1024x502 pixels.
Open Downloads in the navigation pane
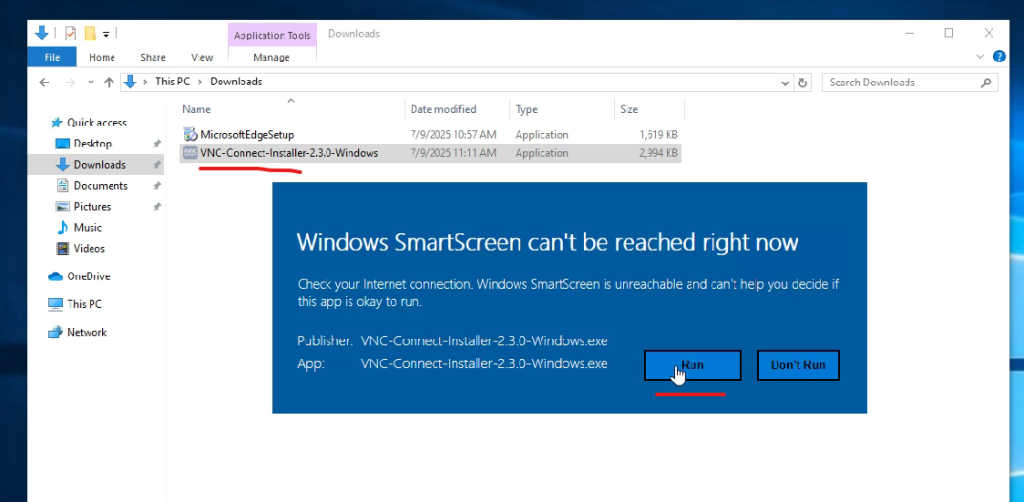(x=99, y=165)
